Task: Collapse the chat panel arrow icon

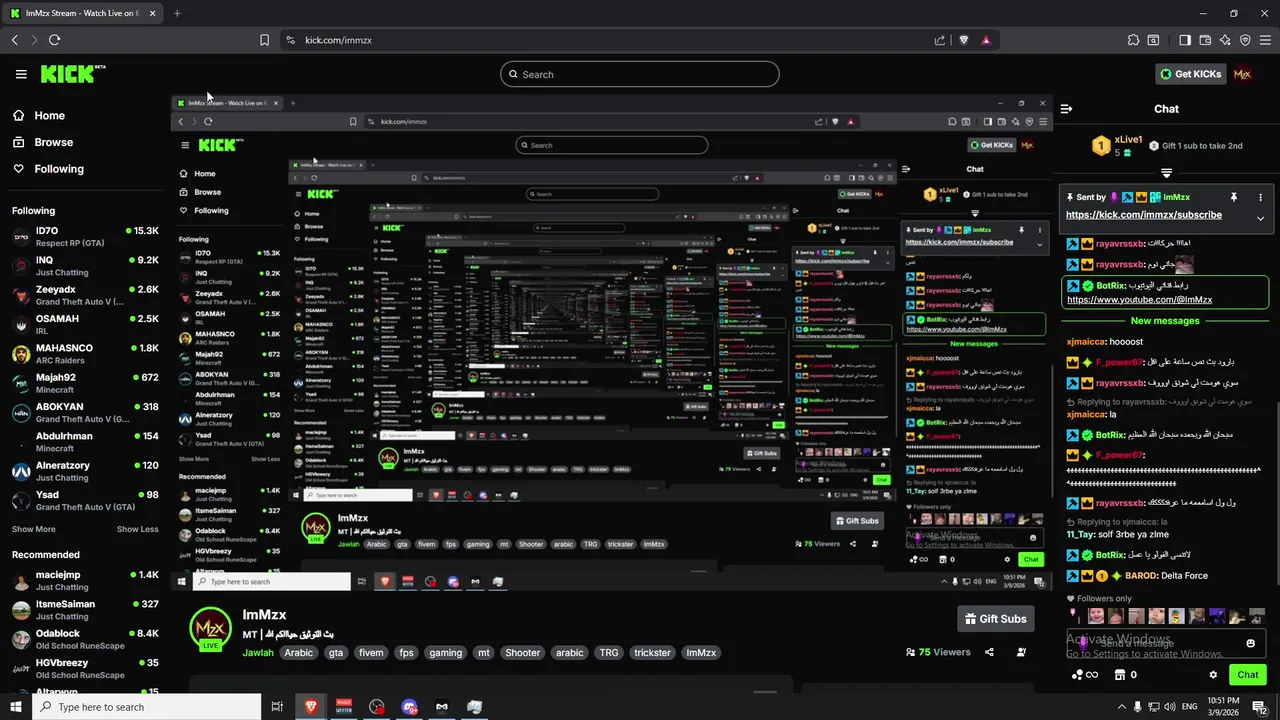Action: pos(1066,109)
